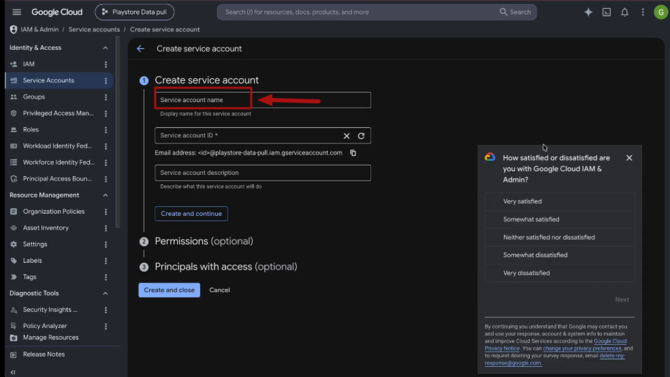
Task: Click the three-dot menu beside Tags
Action: click(x=106, y=277)
